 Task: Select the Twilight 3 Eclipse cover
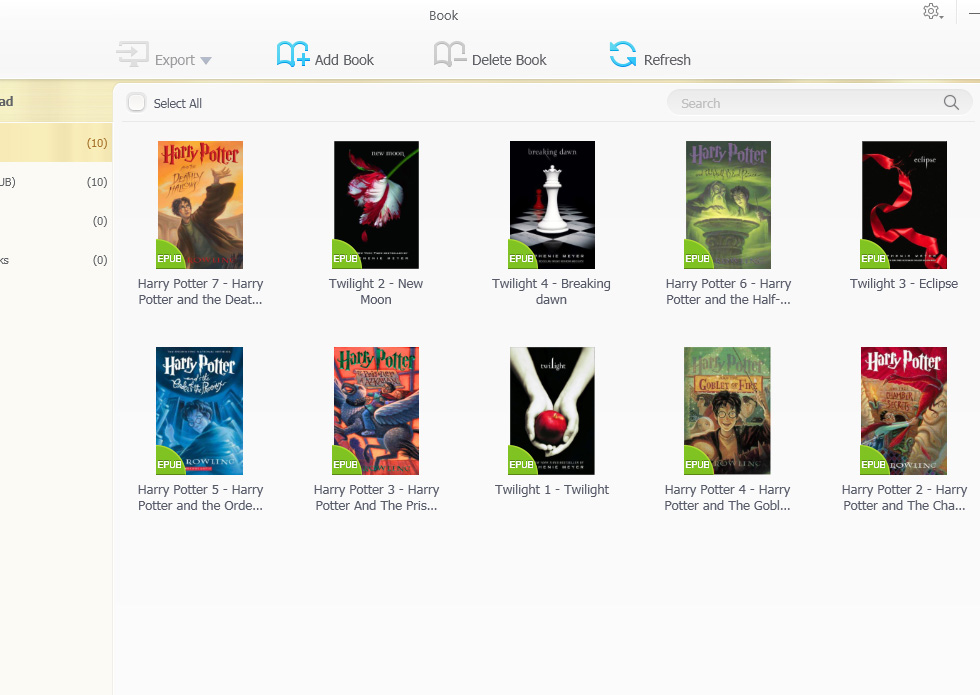904,205
